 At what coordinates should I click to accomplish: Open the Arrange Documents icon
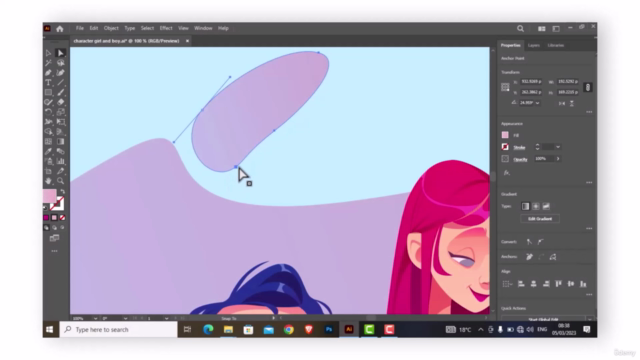click(542, 29)
